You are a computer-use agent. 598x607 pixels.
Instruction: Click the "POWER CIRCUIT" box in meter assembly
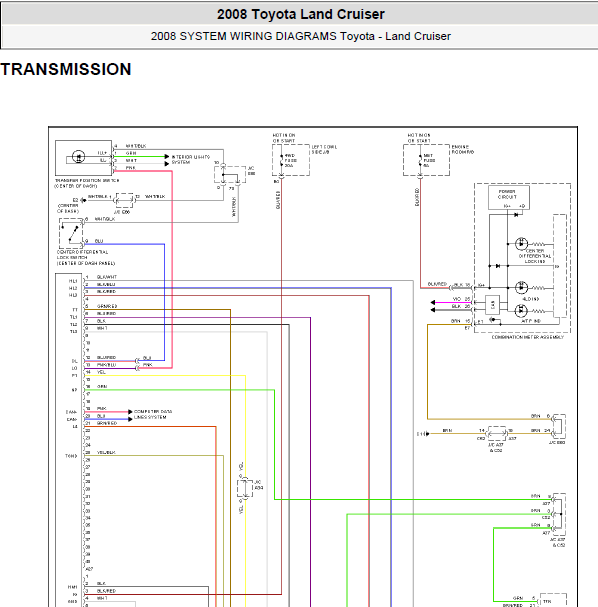509,197
